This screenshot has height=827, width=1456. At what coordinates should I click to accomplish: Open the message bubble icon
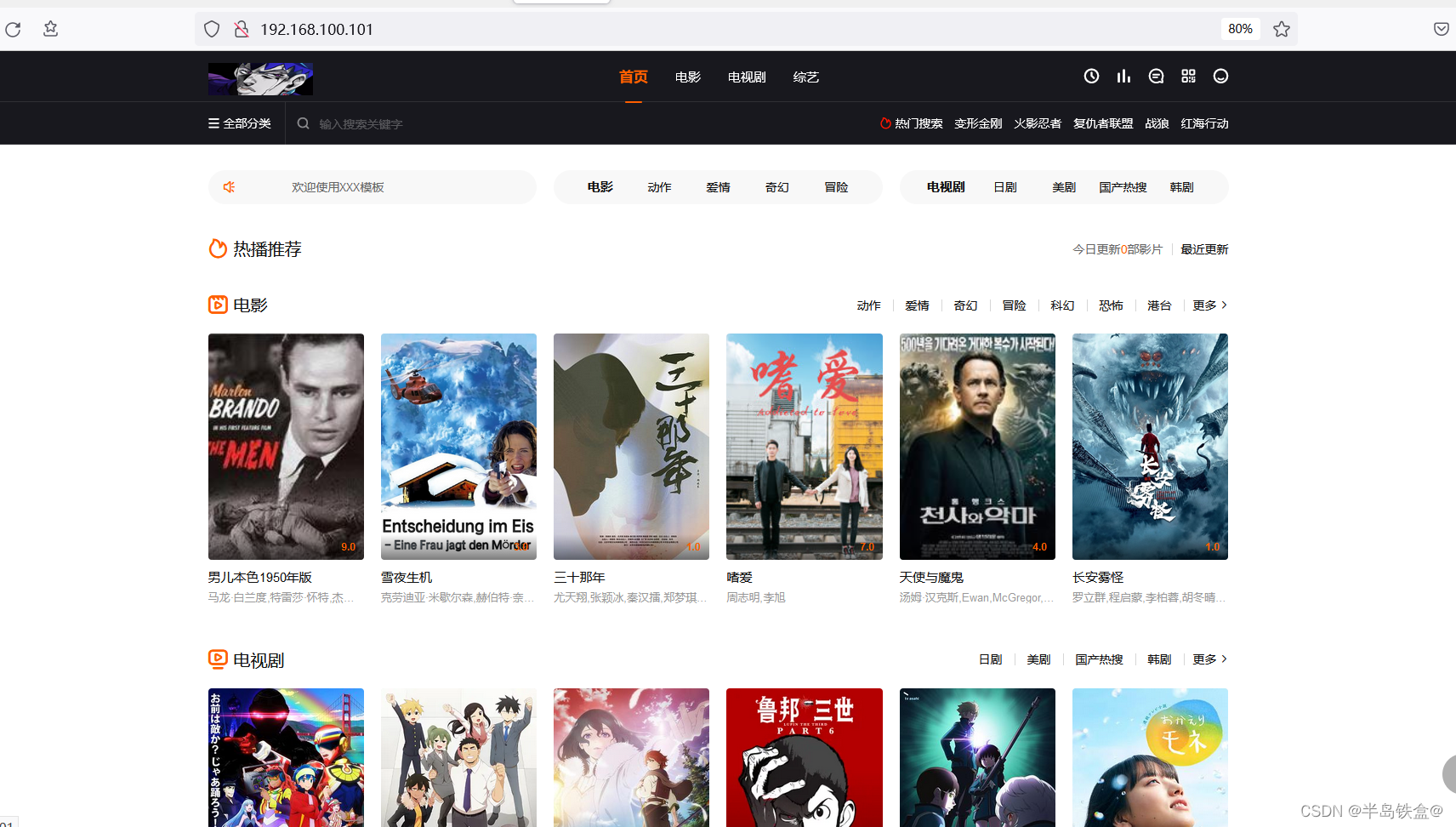point(1156,77)
